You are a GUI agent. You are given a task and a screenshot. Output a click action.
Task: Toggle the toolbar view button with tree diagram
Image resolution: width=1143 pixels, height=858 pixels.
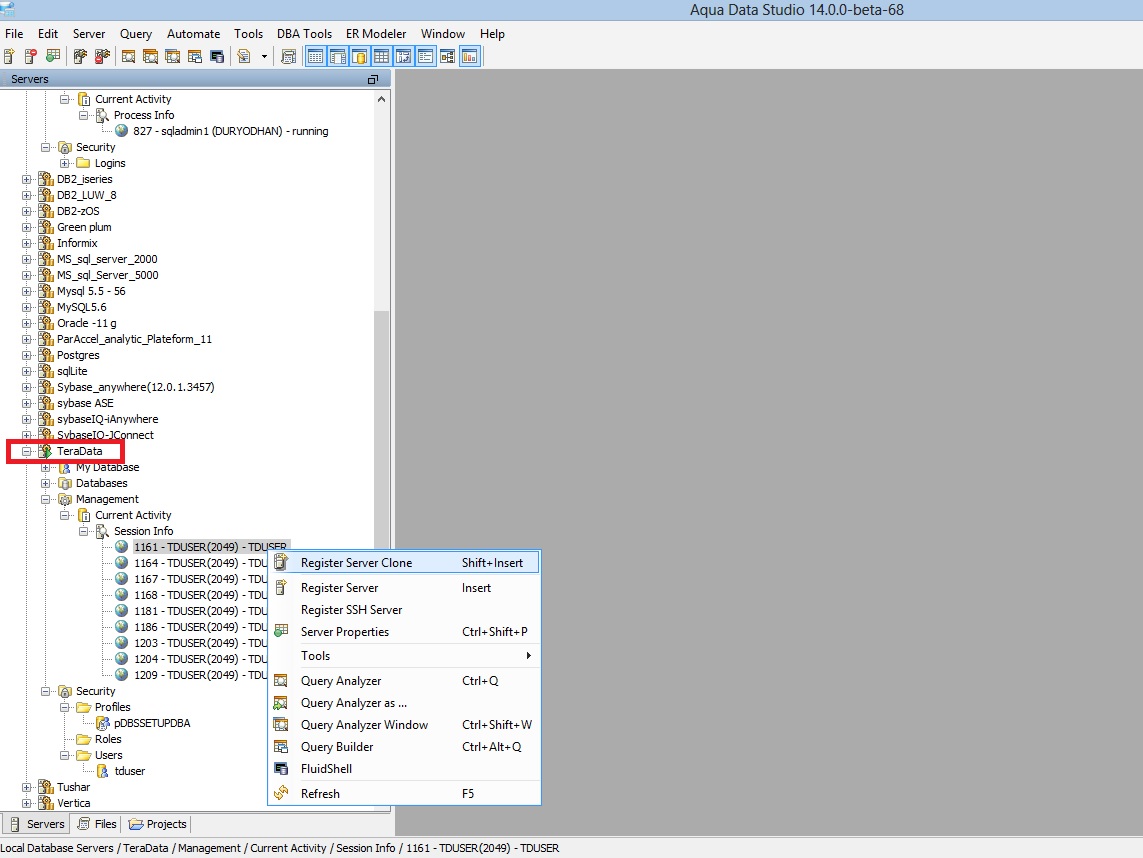448,56
